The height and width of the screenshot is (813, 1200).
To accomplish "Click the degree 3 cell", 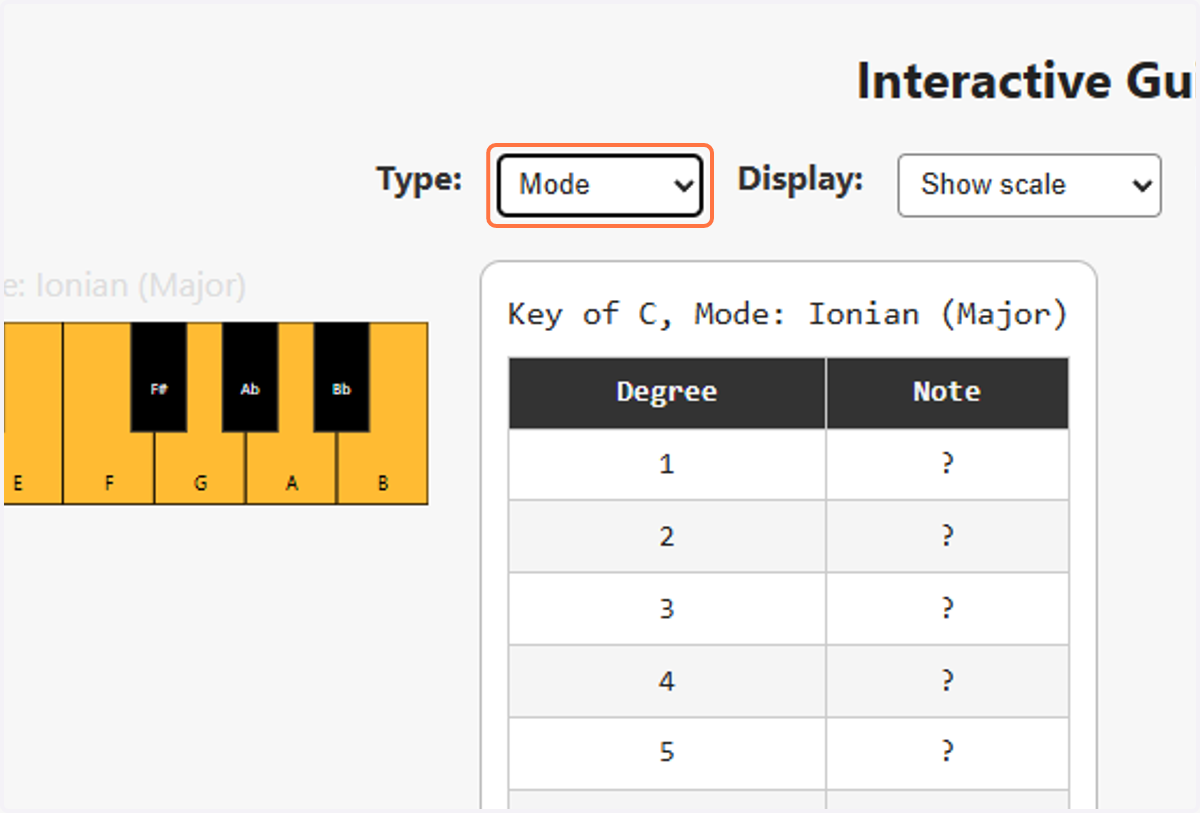I will [667, 608].
